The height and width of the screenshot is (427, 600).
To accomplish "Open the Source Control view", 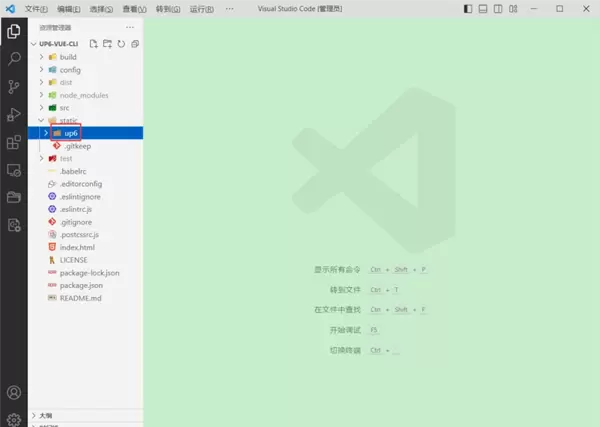I will (14, 87).
